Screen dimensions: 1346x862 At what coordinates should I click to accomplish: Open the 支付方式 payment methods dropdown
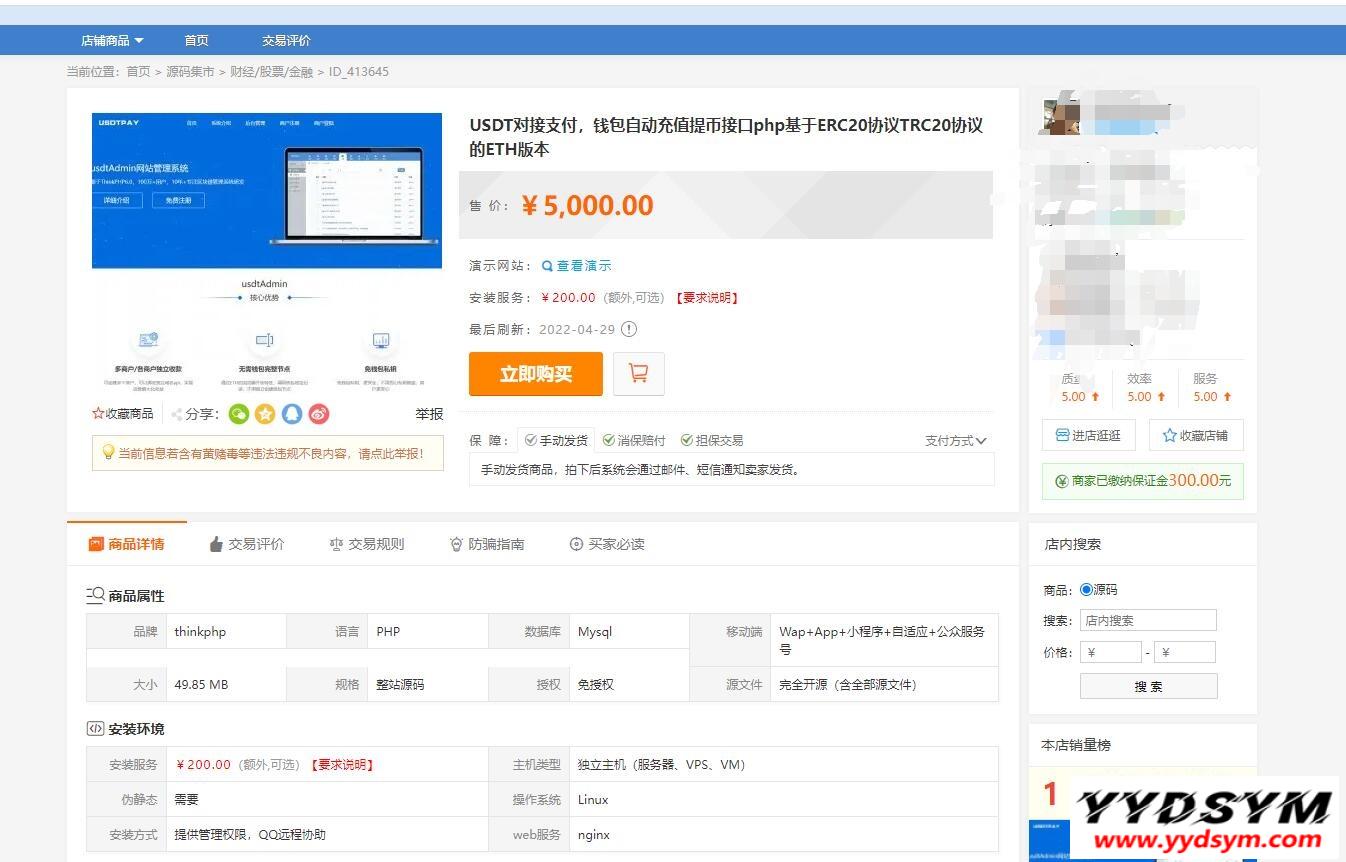955,439
